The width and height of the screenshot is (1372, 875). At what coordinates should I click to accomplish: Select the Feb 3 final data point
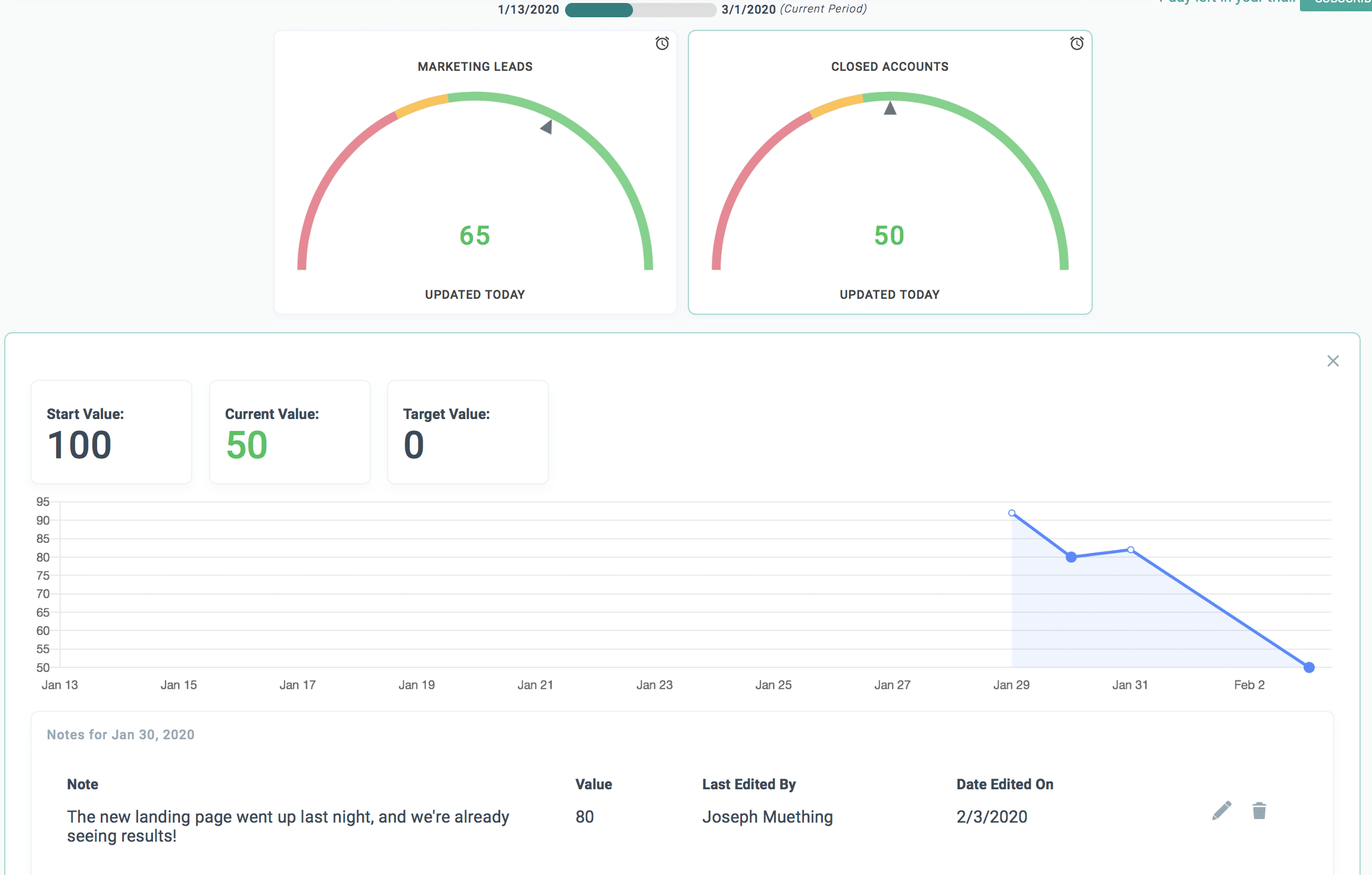[x=1309, y=667]
